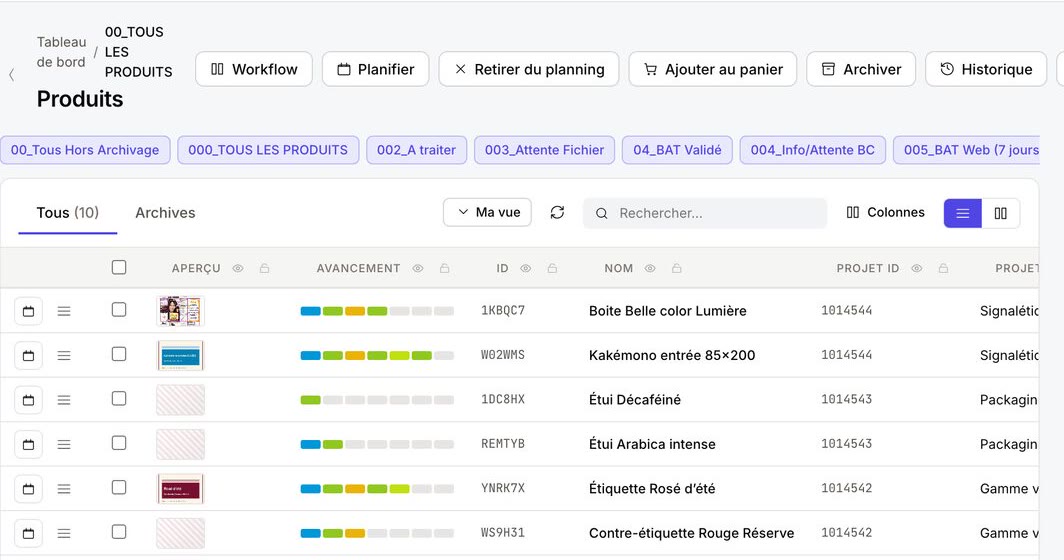
Task: Open calendar icon for Étiquette Rosé d'été
Action: [28, 489]
